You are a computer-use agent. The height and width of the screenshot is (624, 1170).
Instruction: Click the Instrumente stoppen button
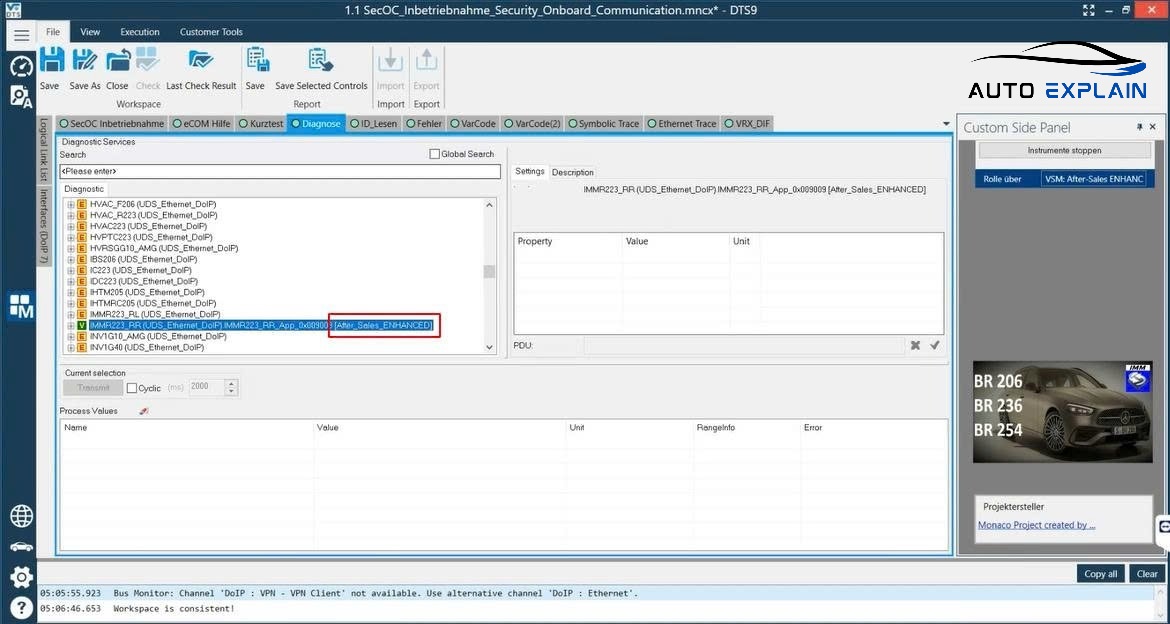click(x=1064, y=150)
